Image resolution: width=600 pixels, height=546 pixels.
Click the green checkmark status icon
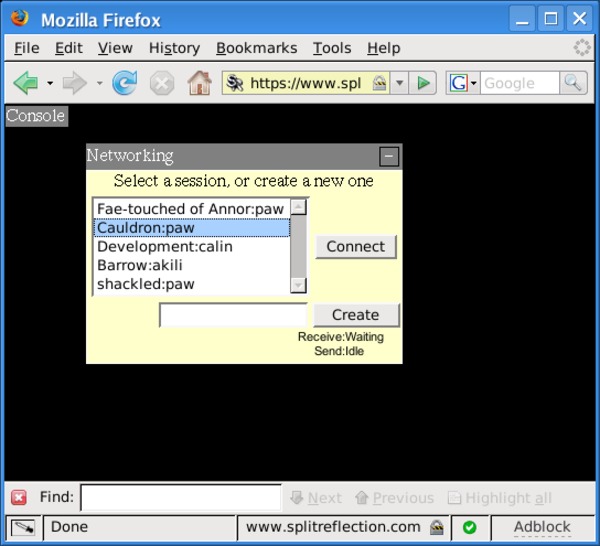coord(470,528)
